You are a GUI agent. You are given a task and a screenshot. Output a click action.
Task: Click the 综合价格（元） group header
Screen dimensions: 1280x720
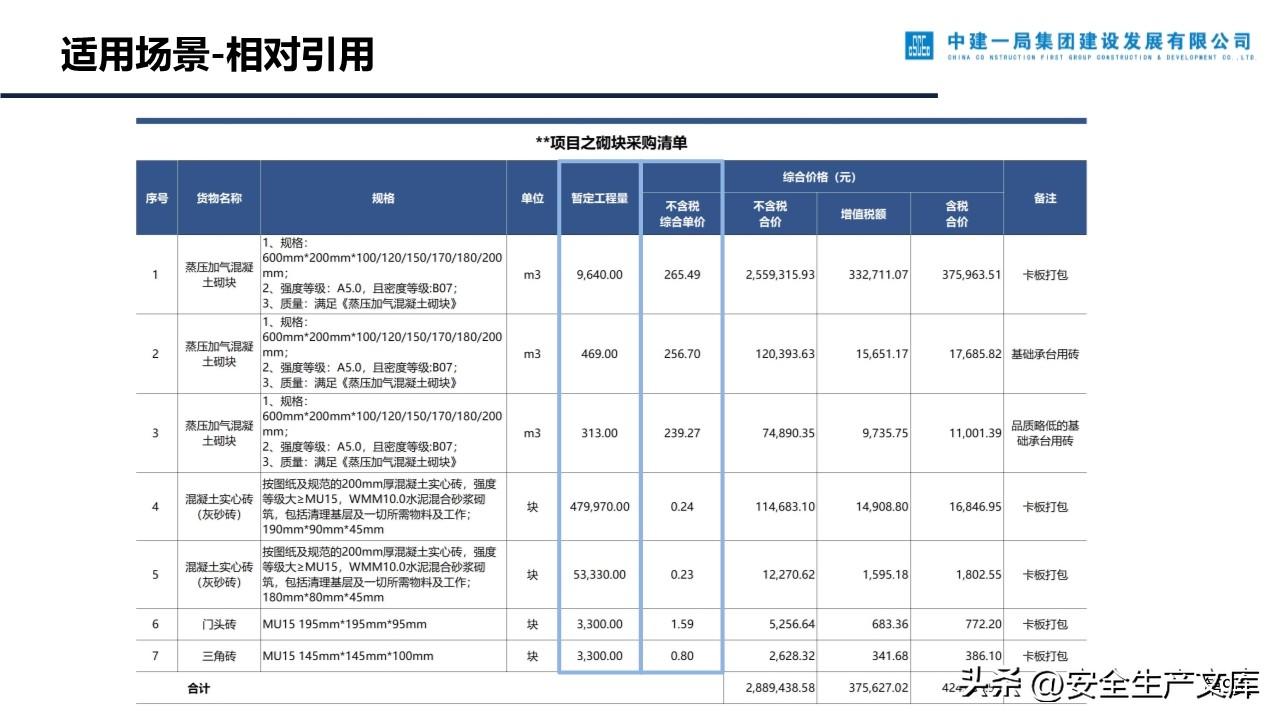[819, 178]
